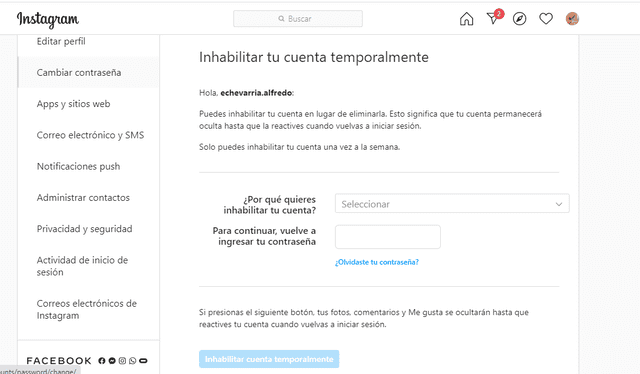
Task: Open Administrar contactos settings
Action: pyautogui.click(x=83, y=198)
